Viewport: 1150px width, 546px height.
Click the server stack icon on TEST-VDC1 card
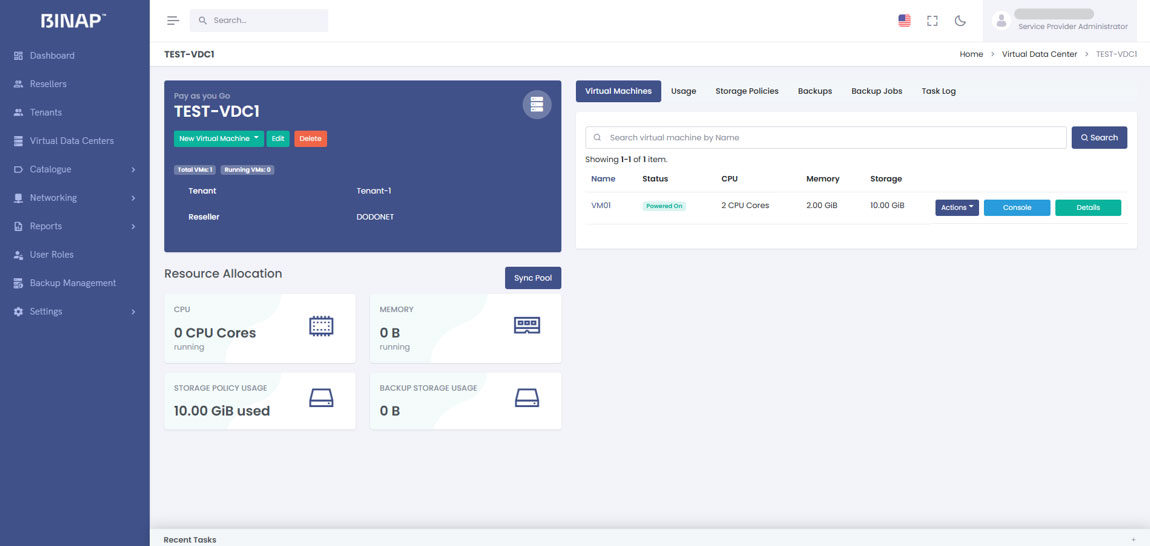tap(537, 104)
